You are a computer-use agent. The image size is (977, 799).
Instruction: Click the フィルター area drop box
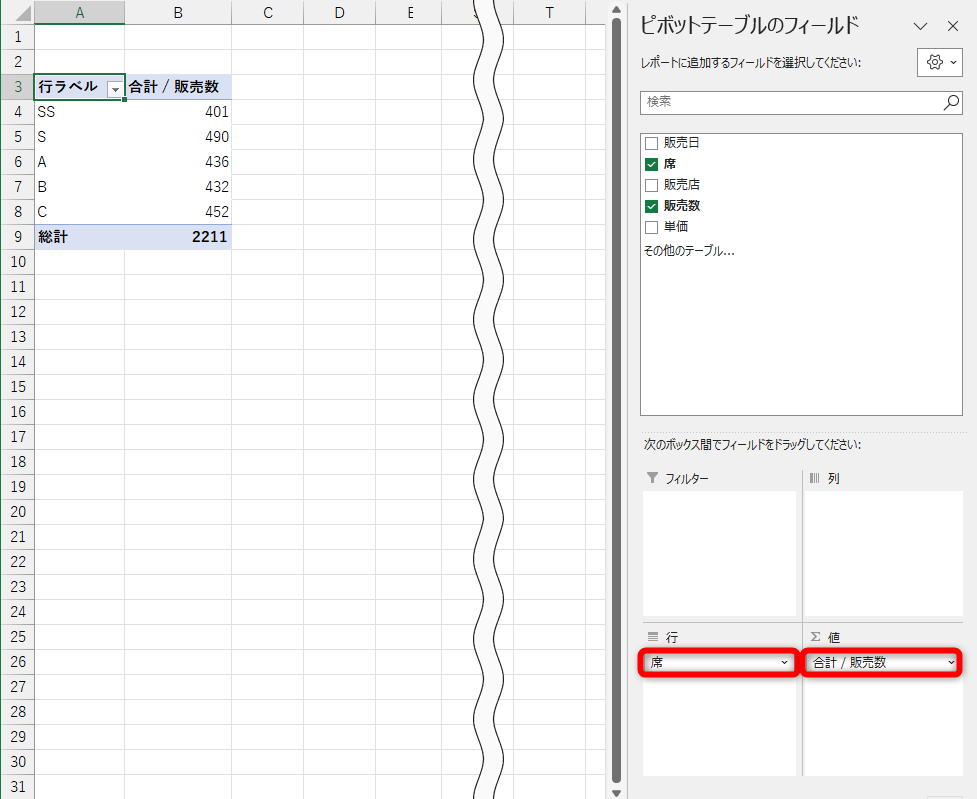[720, 553]
